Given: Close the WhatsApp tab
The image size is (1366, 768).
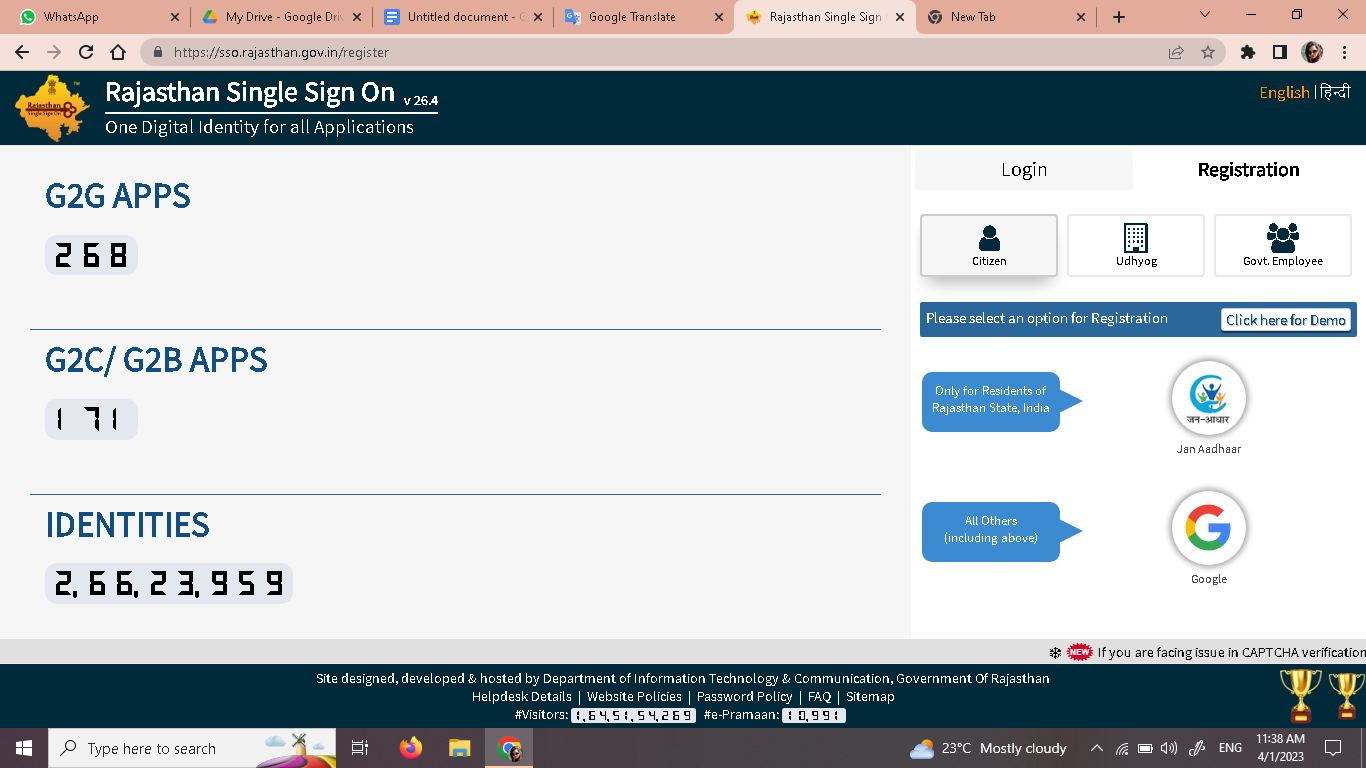Looking at the screenshot, I should click(x=175, y=17).
